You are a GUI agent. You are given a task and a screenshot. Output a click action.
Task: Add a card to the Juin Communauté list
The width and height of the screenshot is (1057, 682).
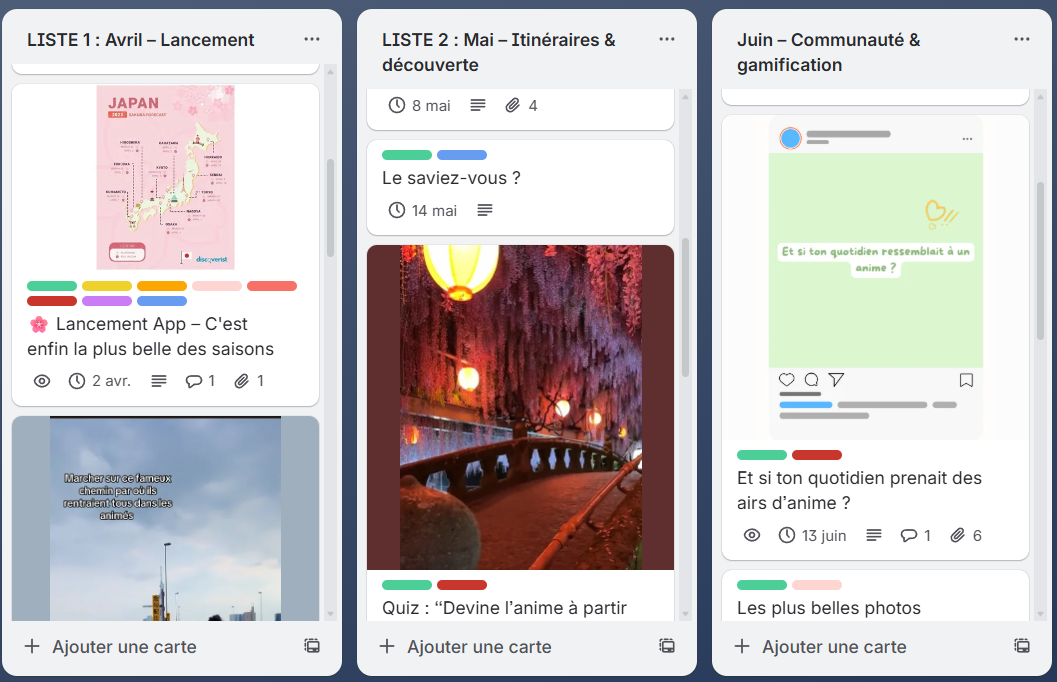(x=822, y=646)
